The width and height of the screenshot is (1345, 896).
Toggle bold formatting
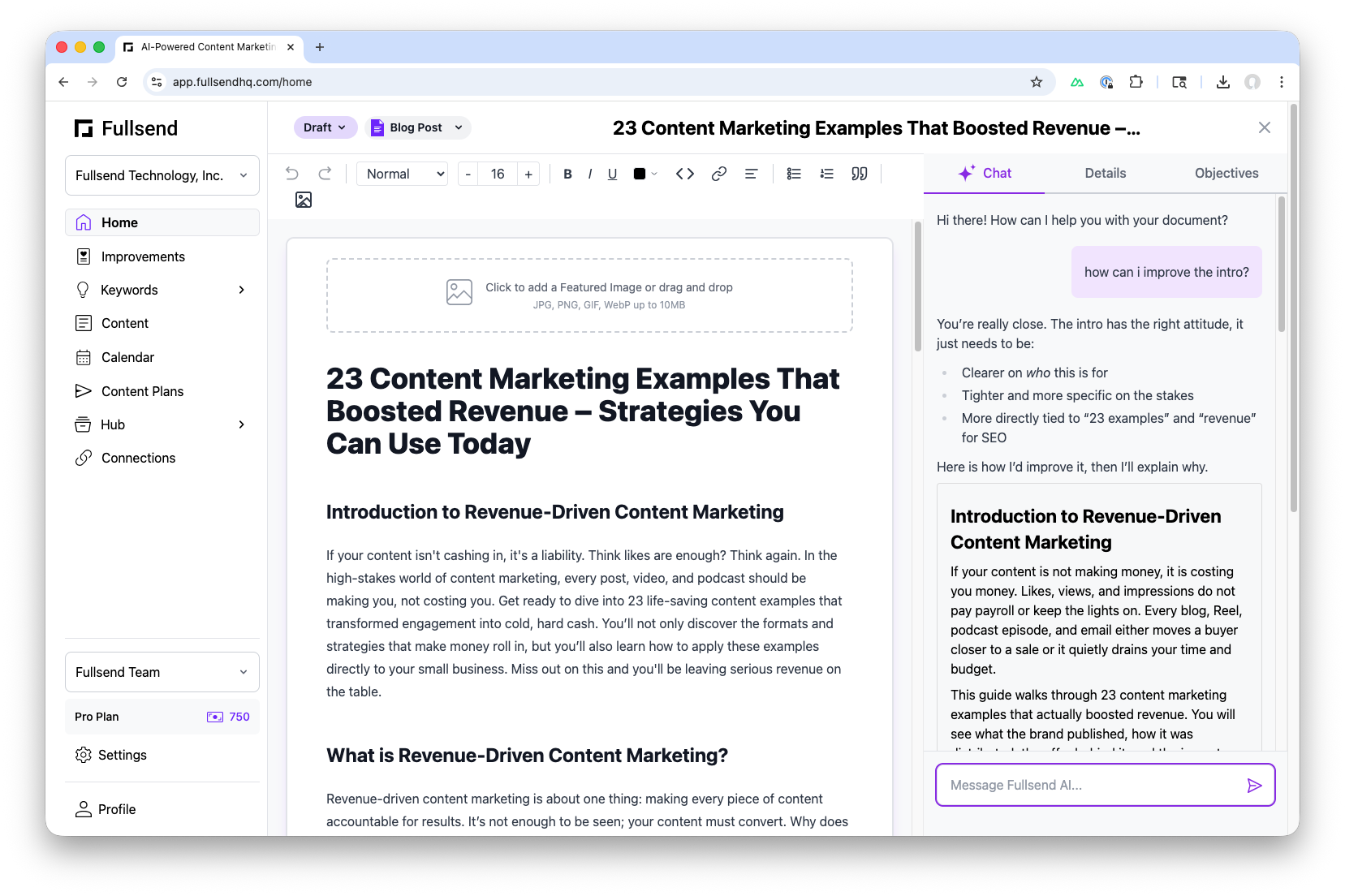click(567, 173)
